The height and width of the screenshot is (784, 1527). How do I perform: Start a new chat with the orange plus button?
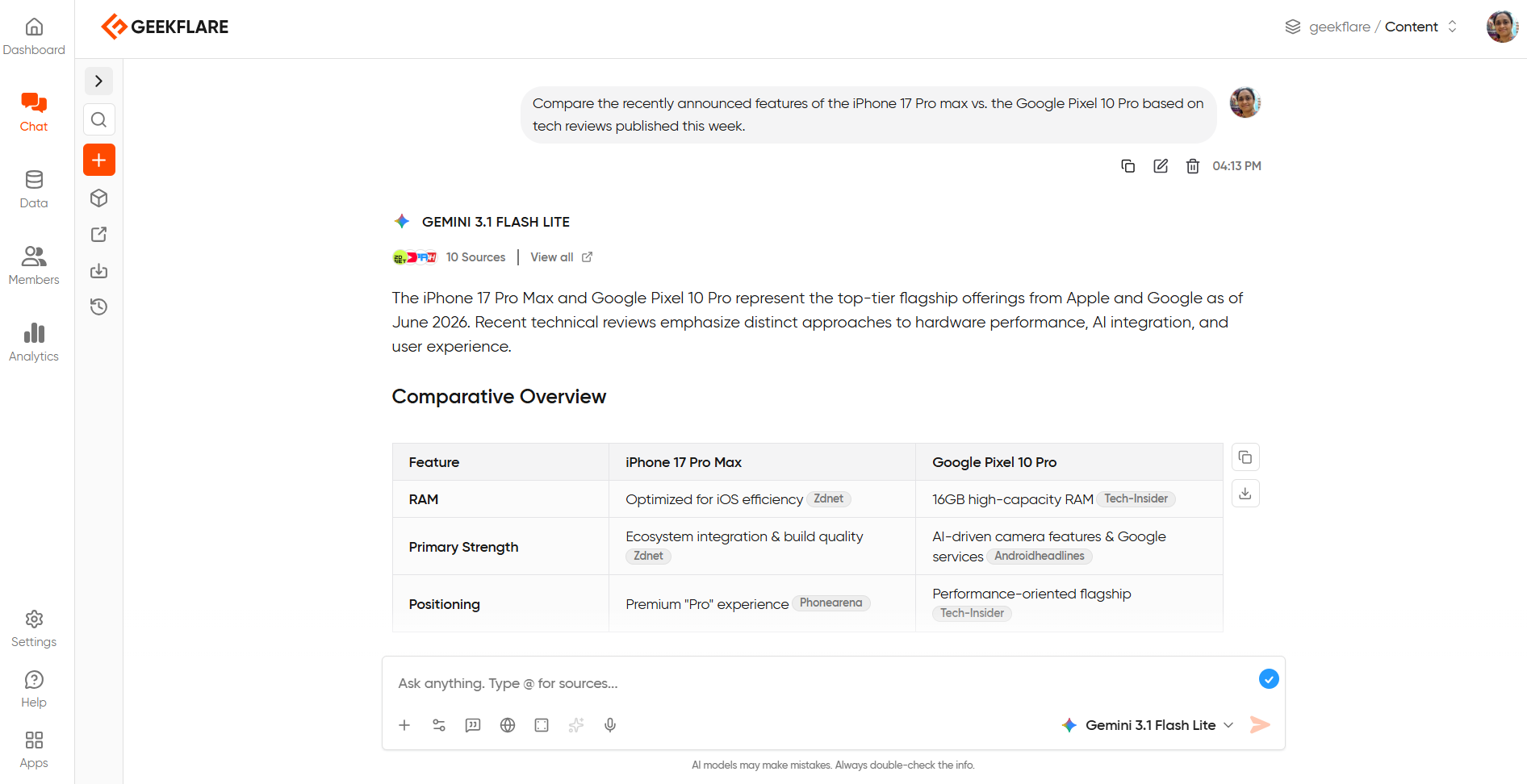tap(98, 160)
